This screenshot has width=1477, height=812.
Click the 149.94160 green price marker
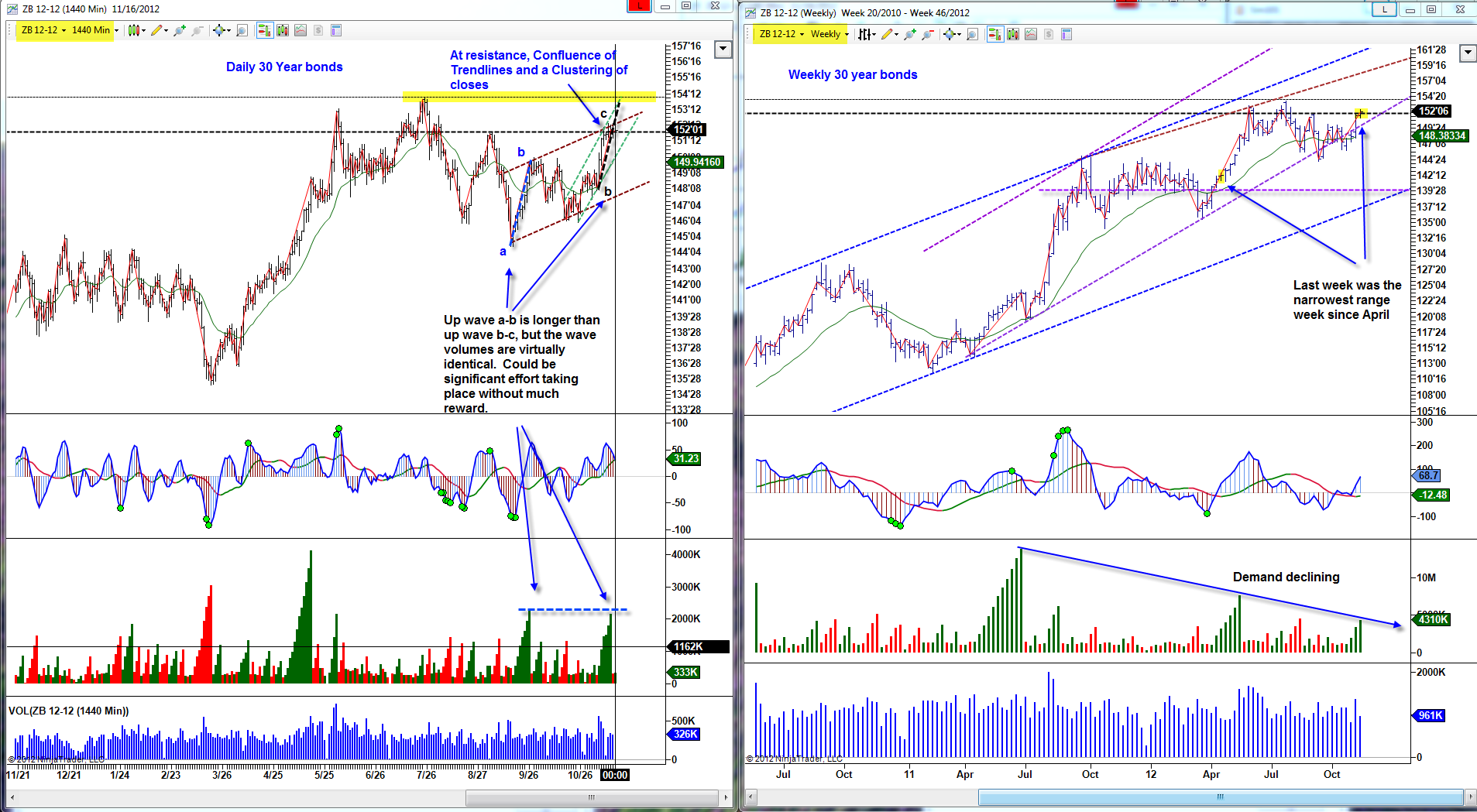click(696, 162)
